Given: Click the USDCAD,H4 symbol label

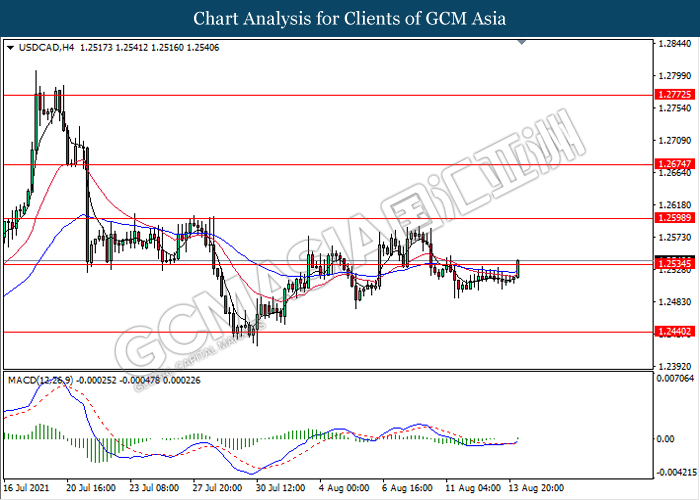Looking at the screenshot, I should coord(46,48).
